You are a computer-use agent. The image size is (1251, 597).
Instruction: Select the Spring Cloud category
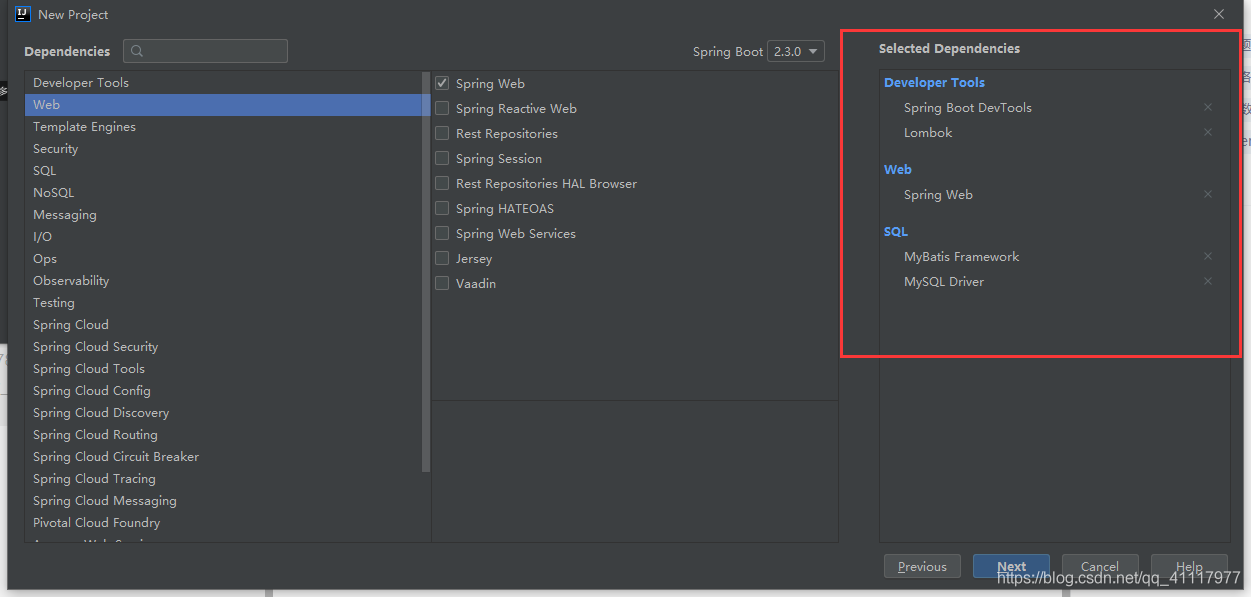click(223, 324)
